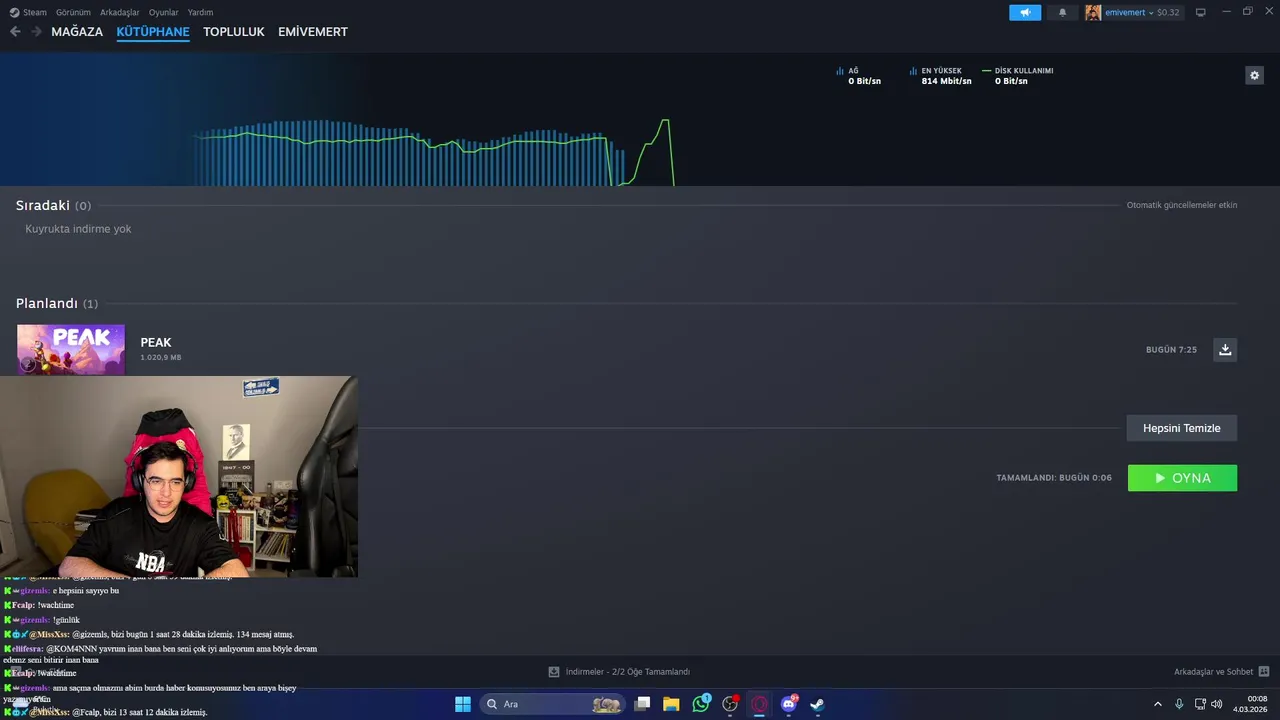Click 'Kuyrukta indirme yok' text
The image size is (1280, 720).
coord(78,229)
